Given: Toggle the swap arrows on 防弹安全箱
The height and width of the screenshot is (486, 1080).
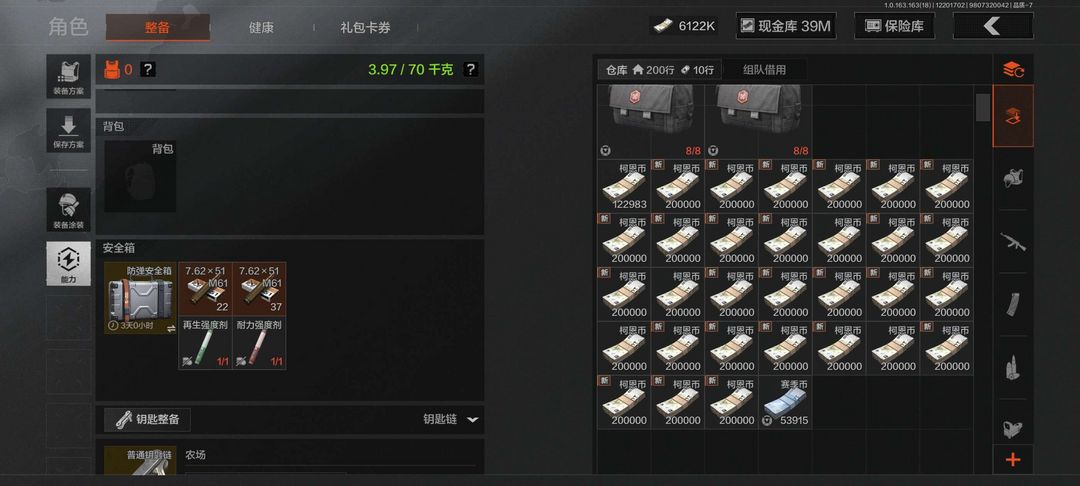Looking at the screenshot, I should (x=171, y=330).
